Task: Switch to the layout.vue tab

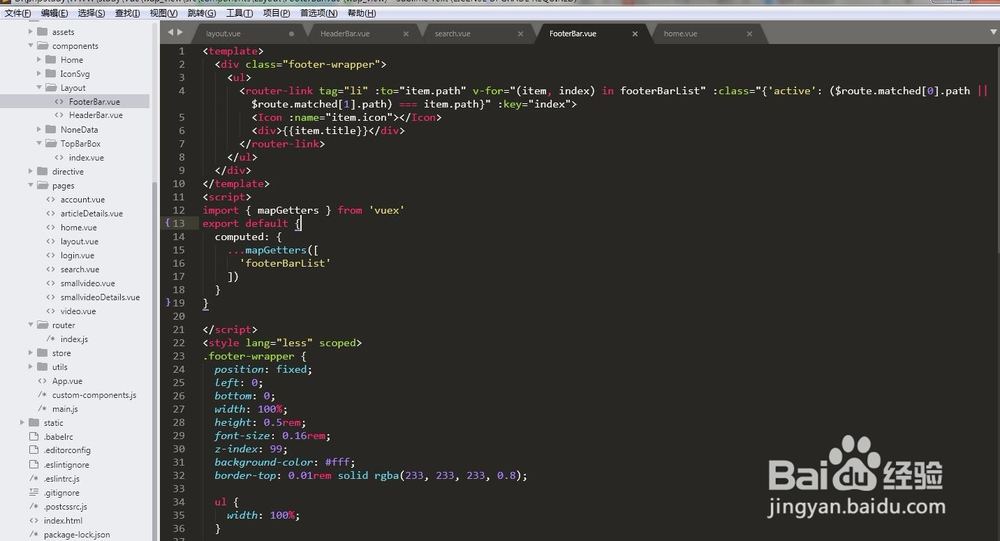Action: [223, 34]
